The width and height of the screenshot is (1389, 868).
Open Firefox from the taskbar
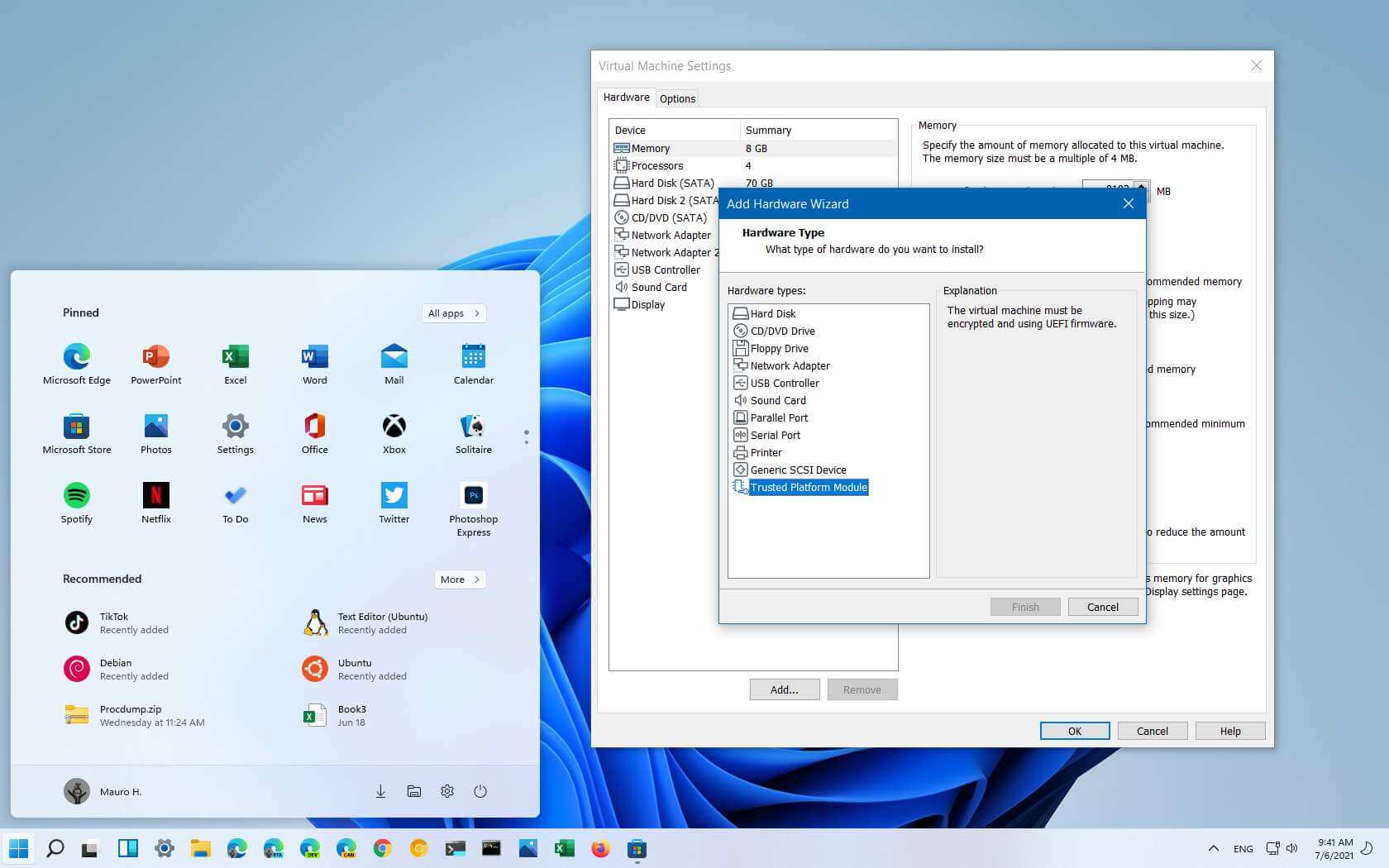(600, 848)
